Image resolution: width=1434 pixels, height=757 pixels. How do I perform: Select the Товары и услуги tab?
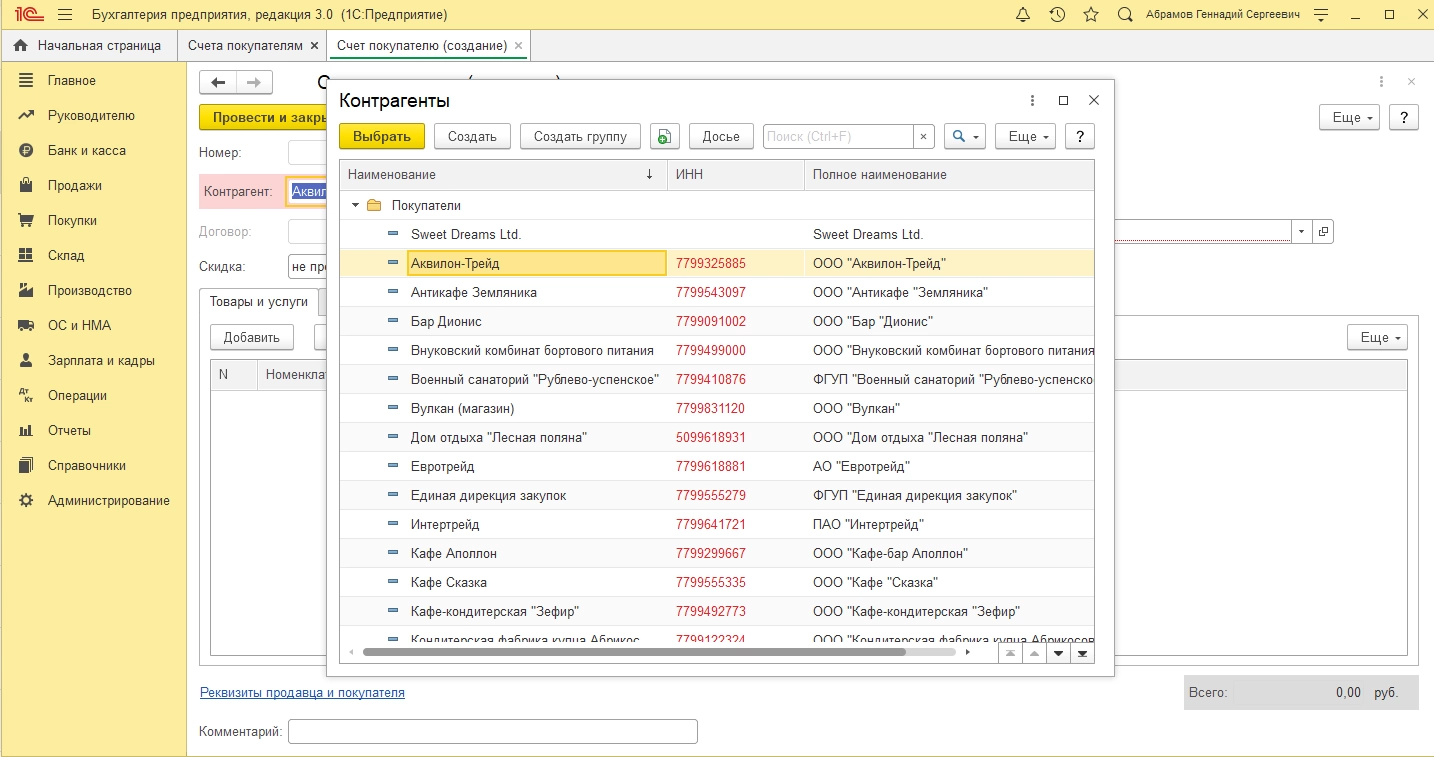[x=259, y=302]
